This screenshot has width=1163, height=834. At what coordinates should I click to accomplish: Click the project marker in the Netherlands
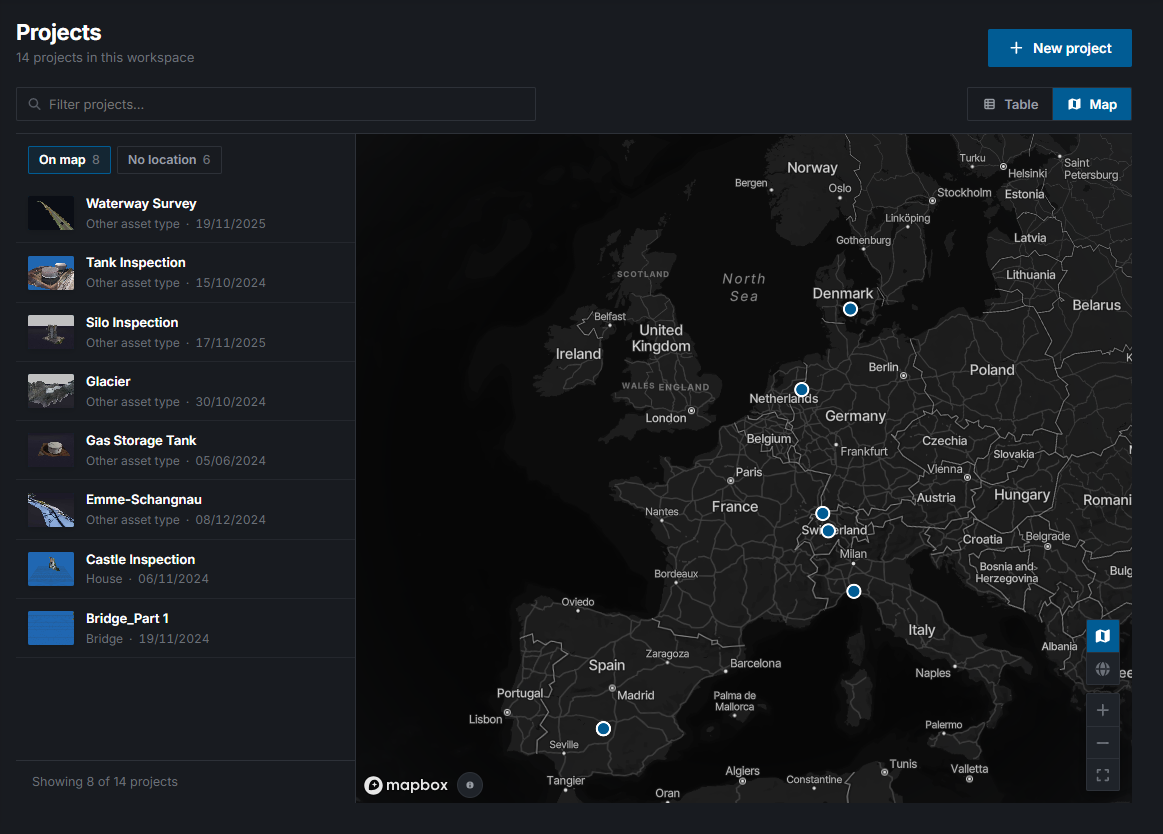pos(801,390)
